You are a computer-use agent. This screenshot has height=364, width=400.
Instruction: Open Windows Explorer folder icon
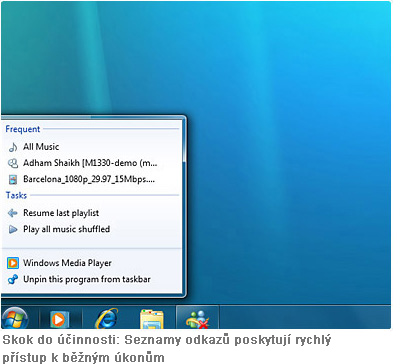pyautogui.click(x=152, y=319)
